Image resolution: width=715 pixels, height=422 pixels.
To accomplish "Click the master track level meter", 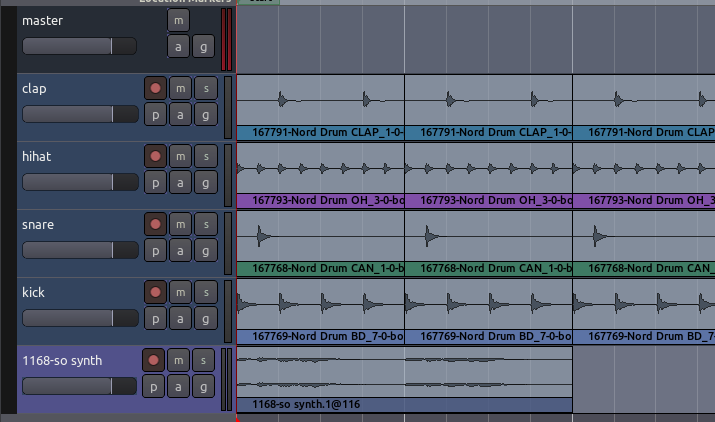I will point(227,40).
